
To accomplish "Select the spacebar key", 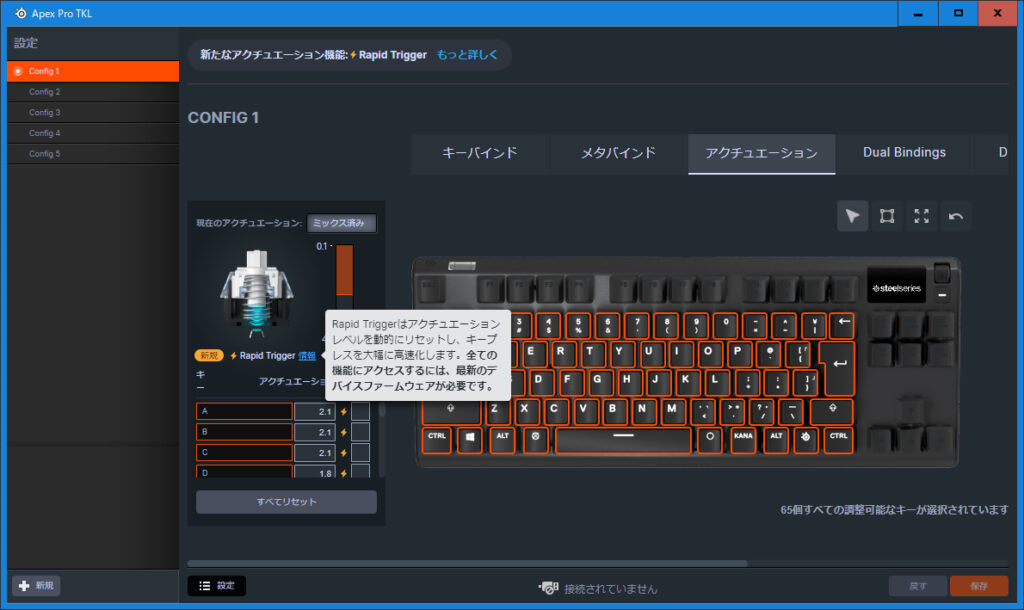I will coord(623,440).
